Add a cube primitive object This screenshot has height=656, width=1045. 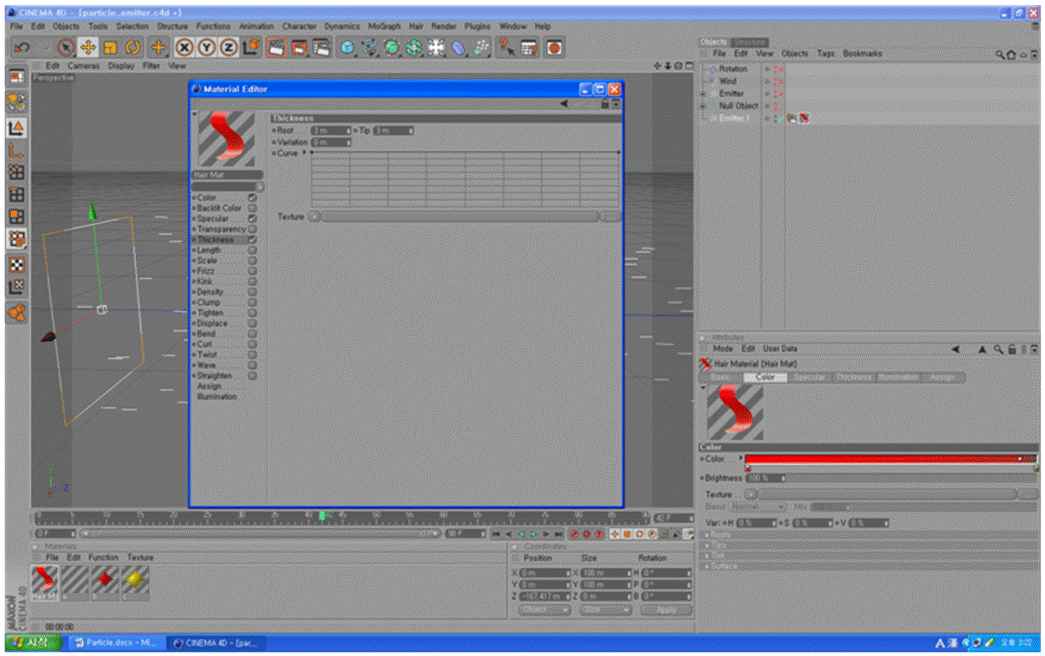[x=347, y=47]
